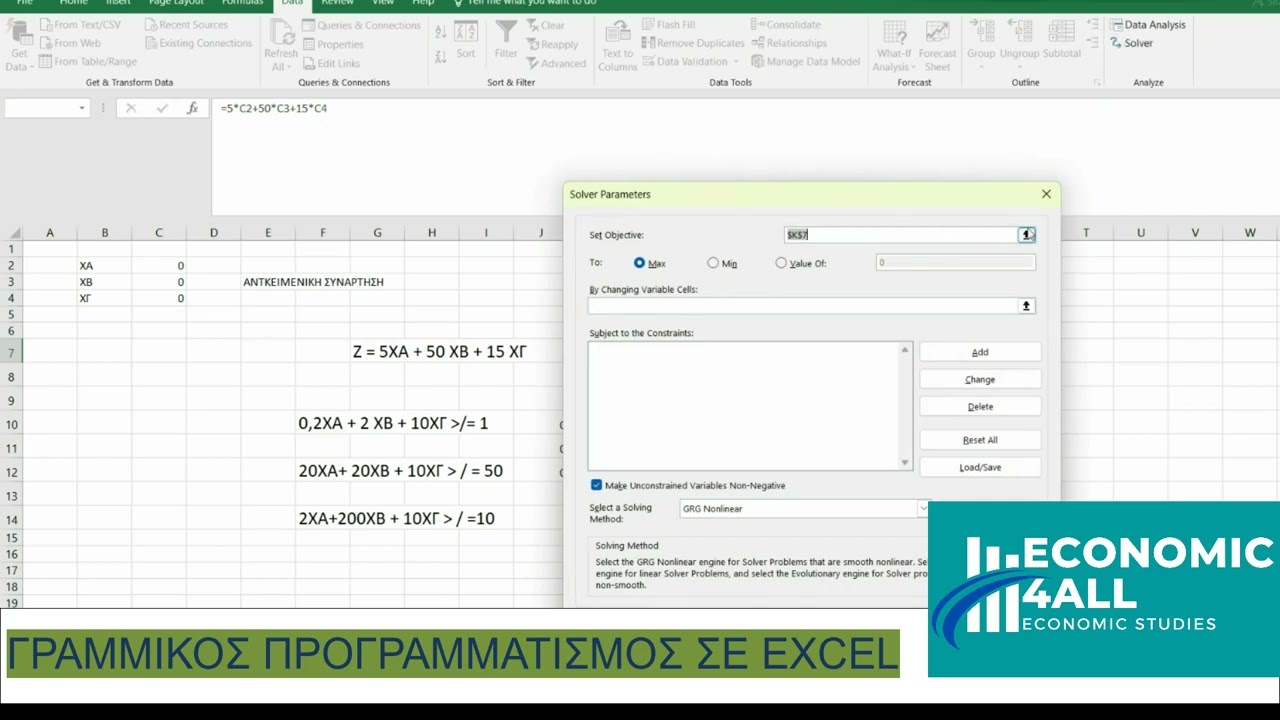Open connection Properties
Viewport: 1280px width, 720px height.
tap(332, 44)
